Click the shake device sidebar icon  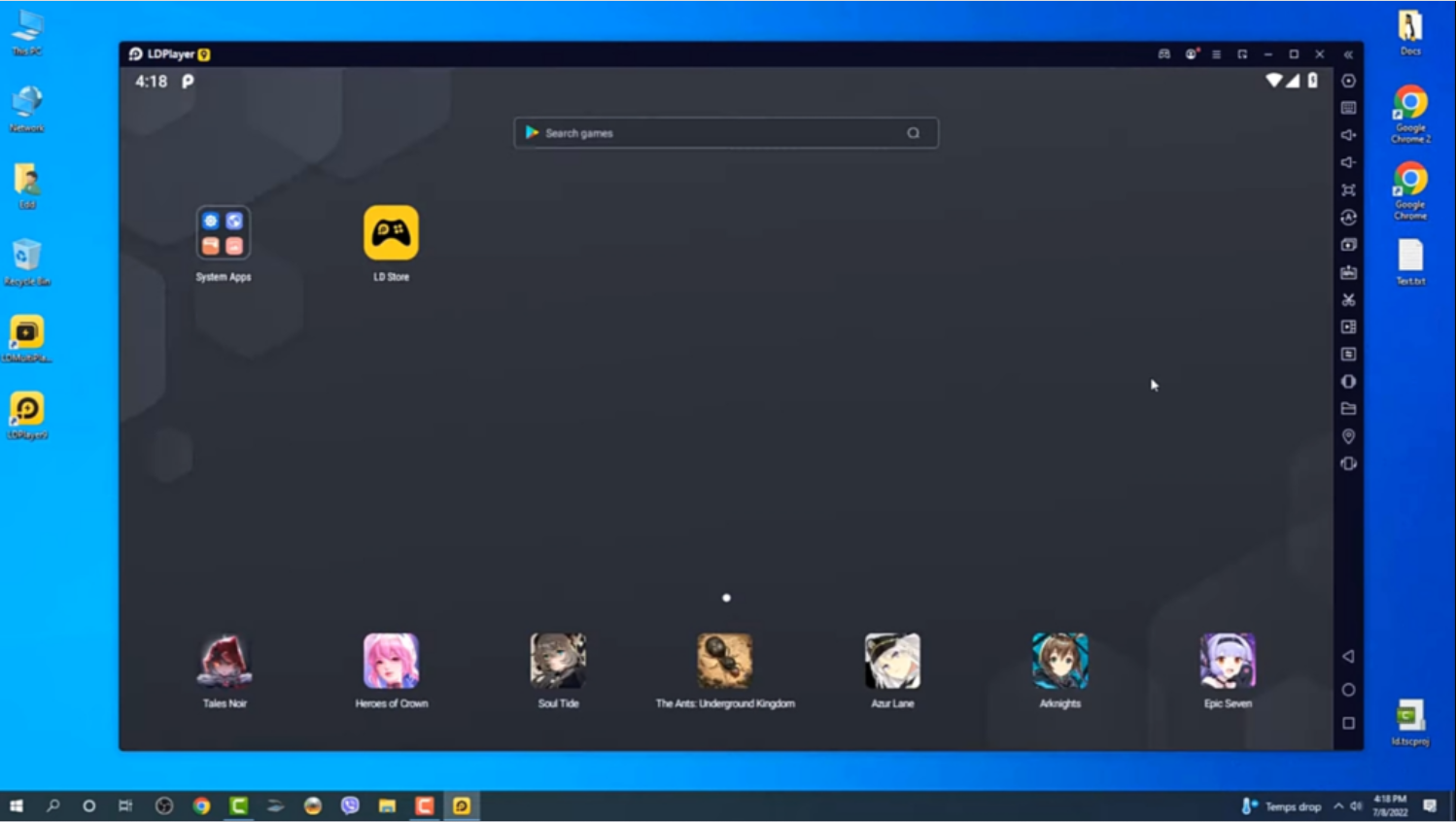1348,463
